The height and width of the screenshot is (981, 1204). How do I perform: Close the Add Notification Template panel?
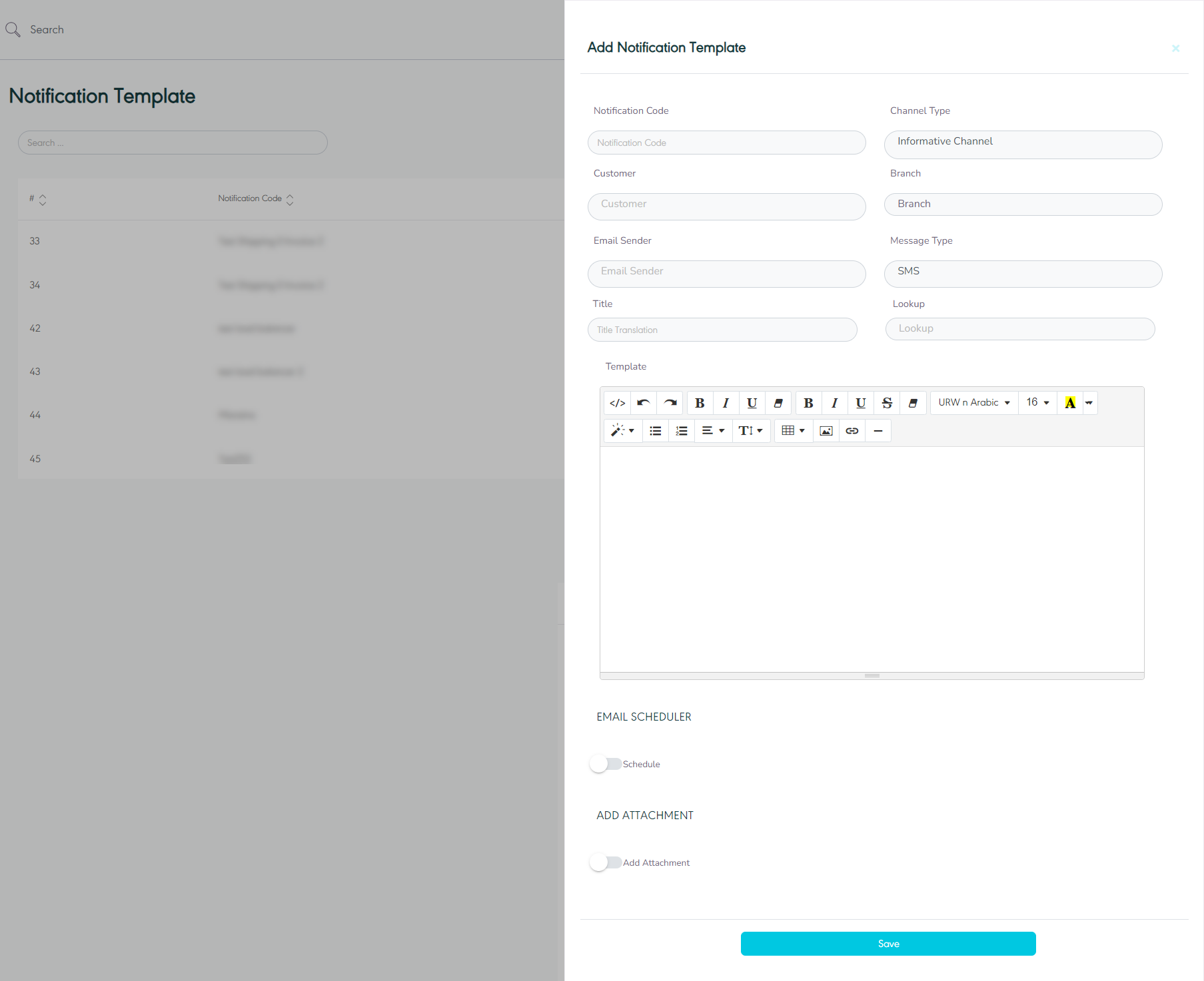point(1175,48)
